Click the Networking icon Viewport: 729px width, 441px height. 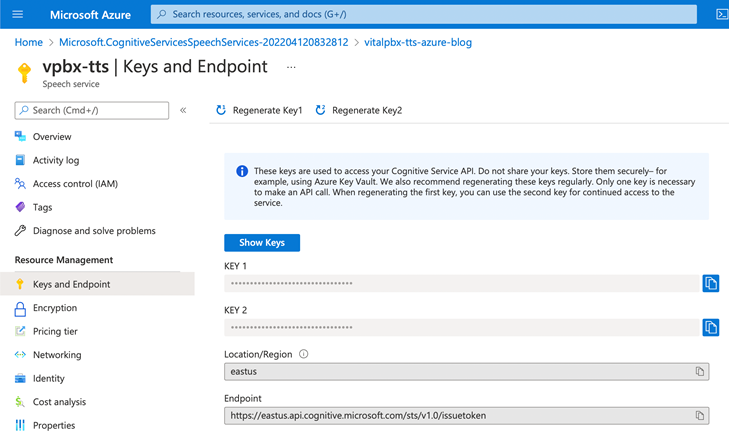coord(20,355)
